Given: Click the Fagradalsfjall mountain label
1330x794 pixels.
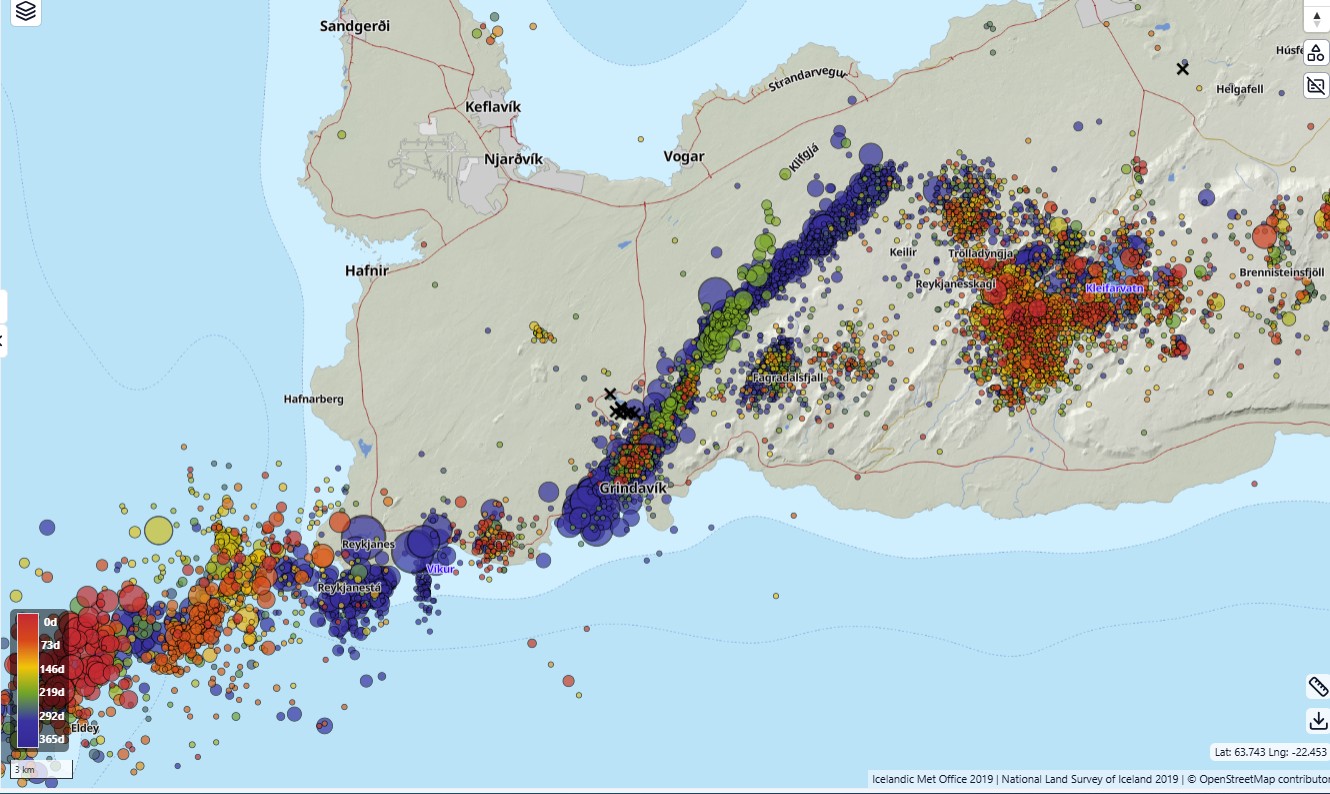Looking at the screenshot, I should click(x=786, y=378).
